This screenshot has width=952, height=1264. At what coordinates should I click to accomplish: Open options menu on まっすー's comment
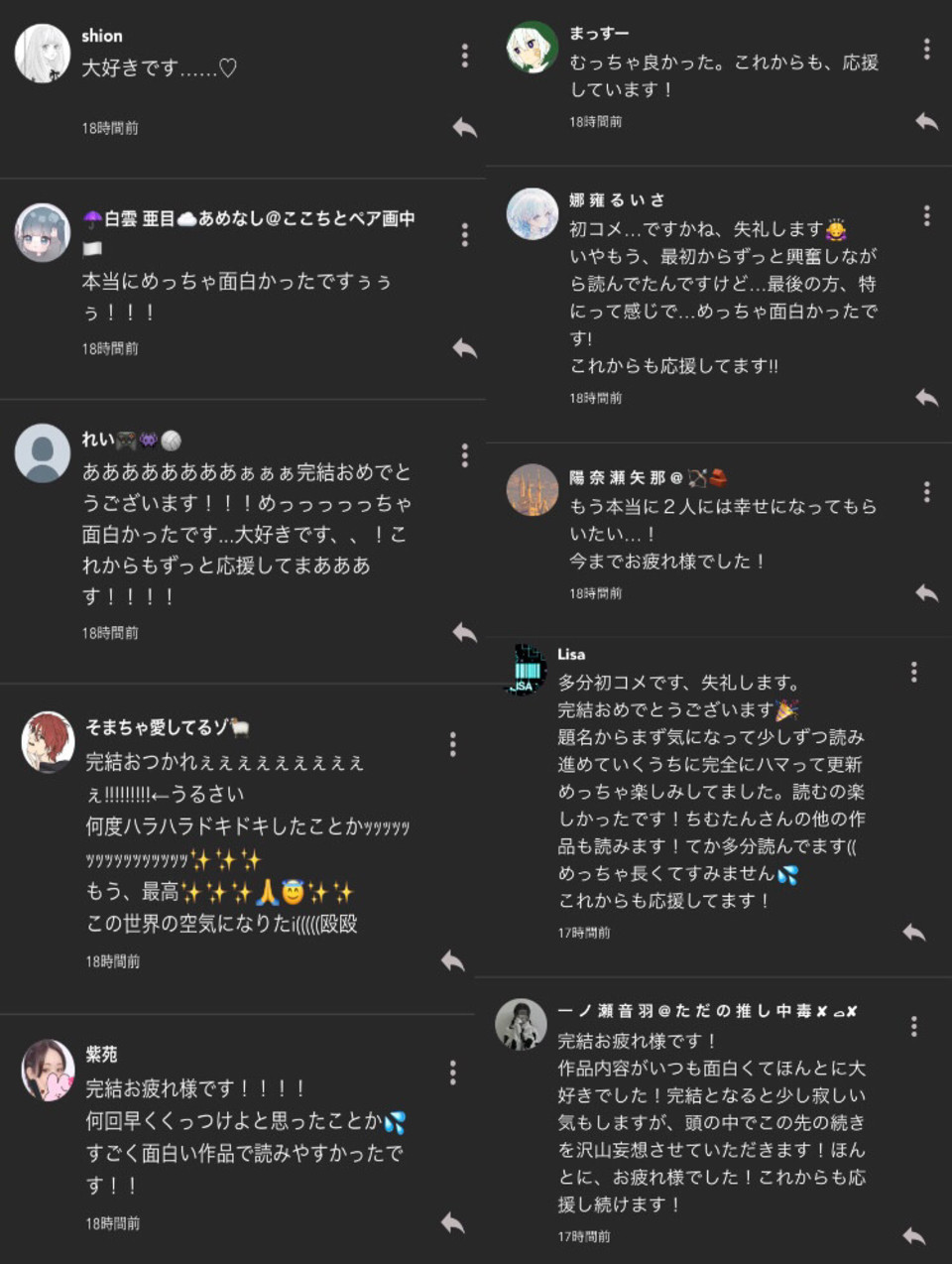point(926,49)
